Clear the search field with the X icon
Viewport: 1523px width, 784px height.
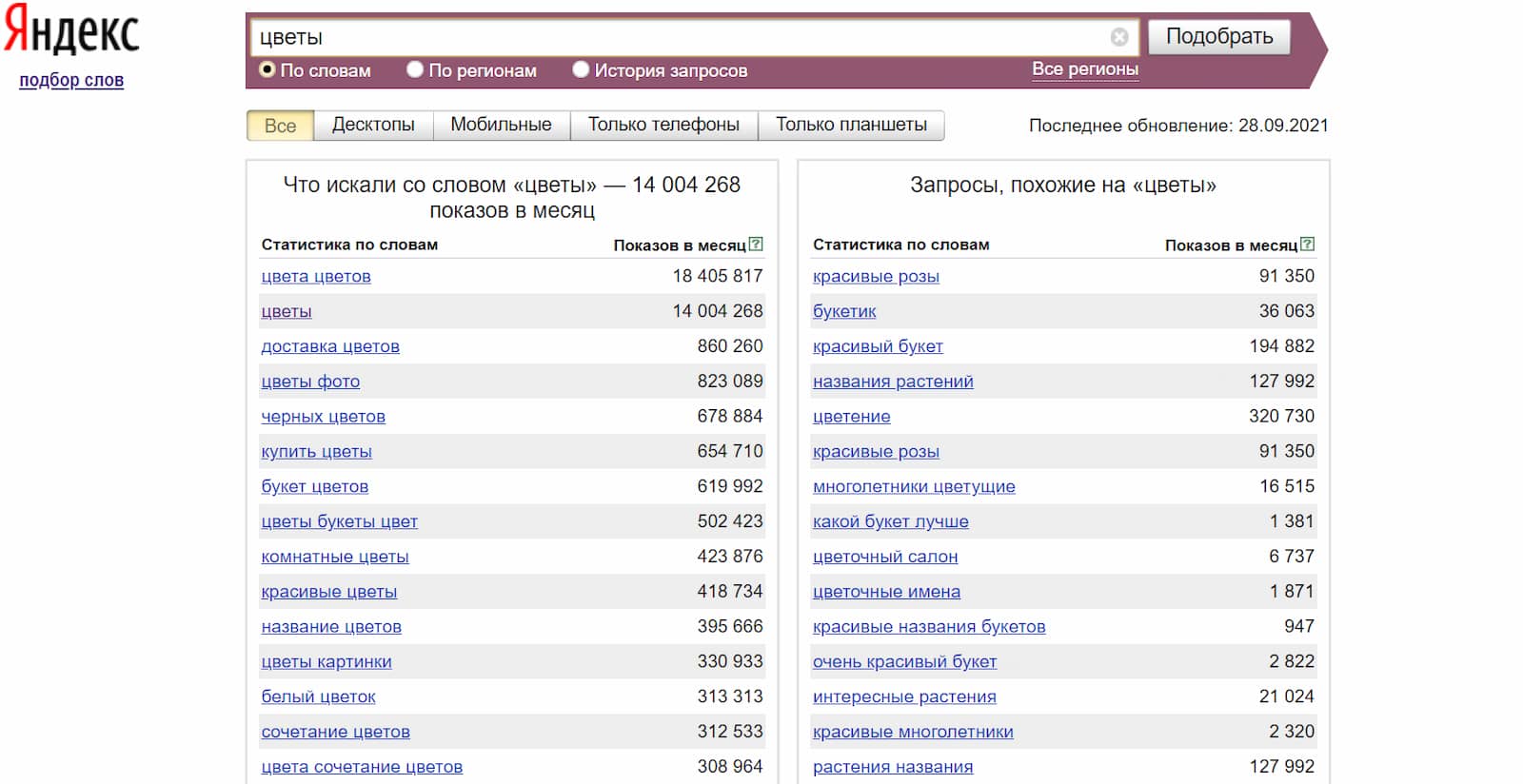click(x=1119, y=37)
